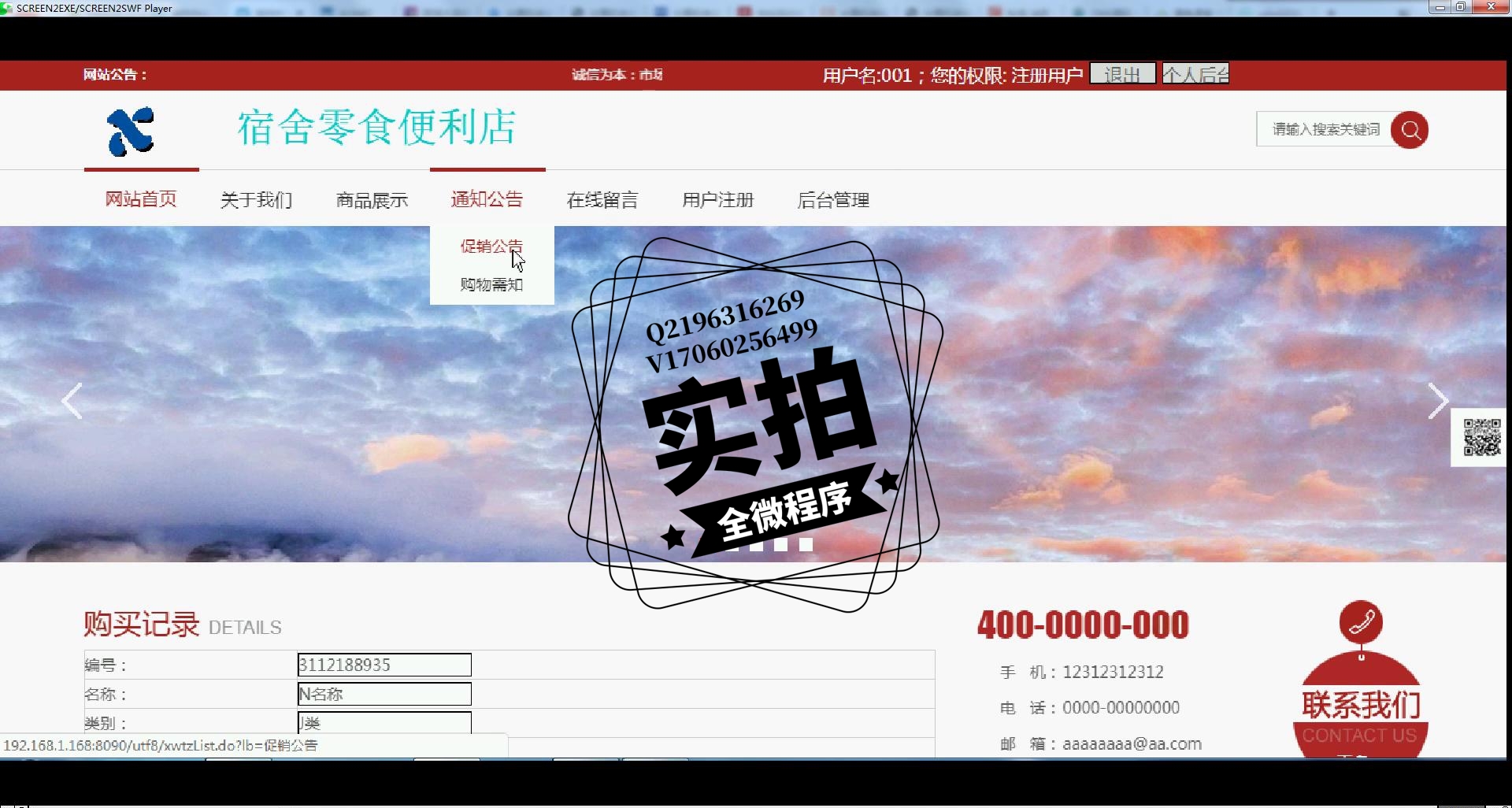
Task: Minimize the SCREEN2EXE Player window
Action: (x=1440, y=7)
